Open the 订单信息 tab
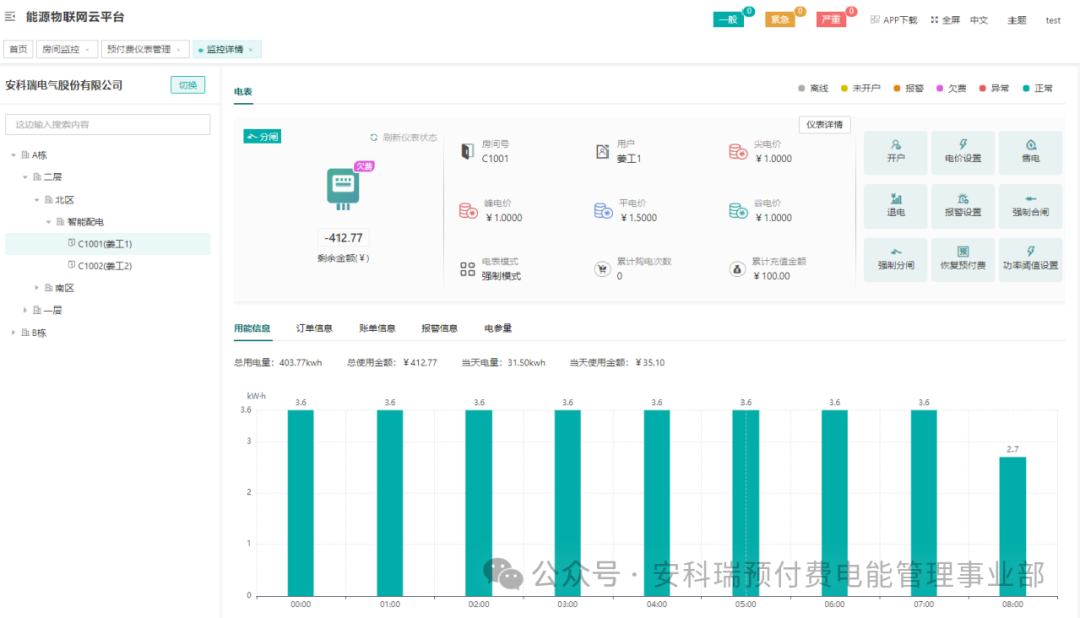Screen dimensions: 1080x618 coord(314,328)
